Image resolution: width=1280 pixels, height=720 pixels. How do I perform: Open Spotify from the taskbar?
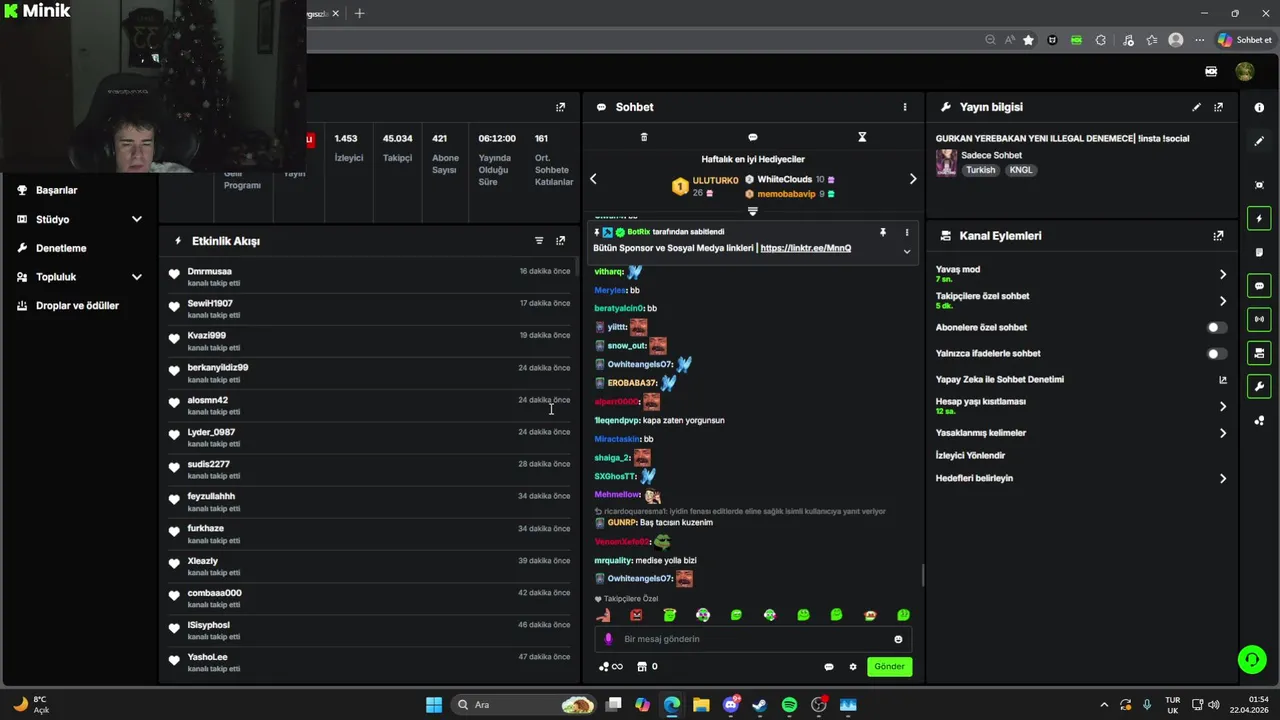(789, 705)
